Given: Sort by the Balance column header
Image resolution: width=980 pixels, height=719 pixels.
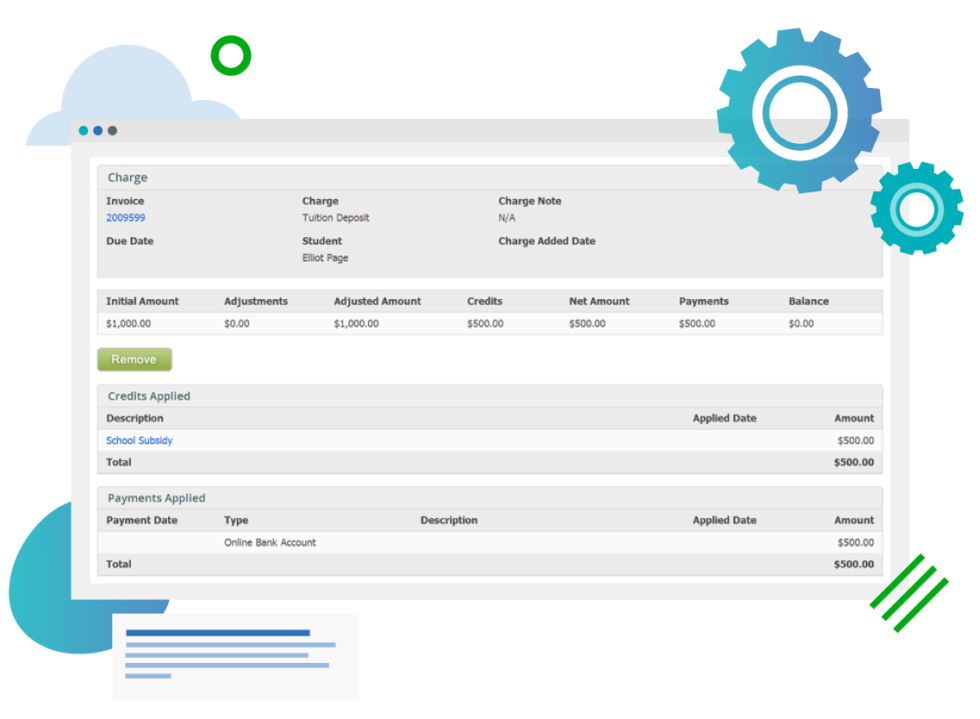Looking at the screenshot, I should coord(808,301).
